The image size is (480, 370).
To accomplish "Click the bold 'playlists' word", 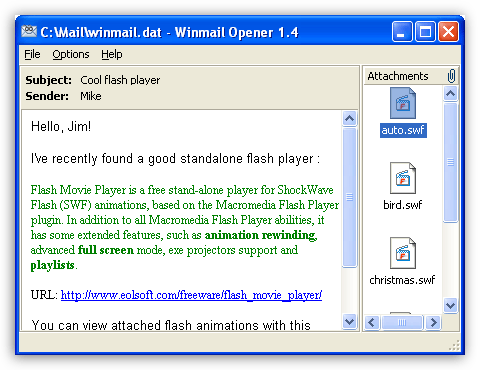I will coord(53,265).
